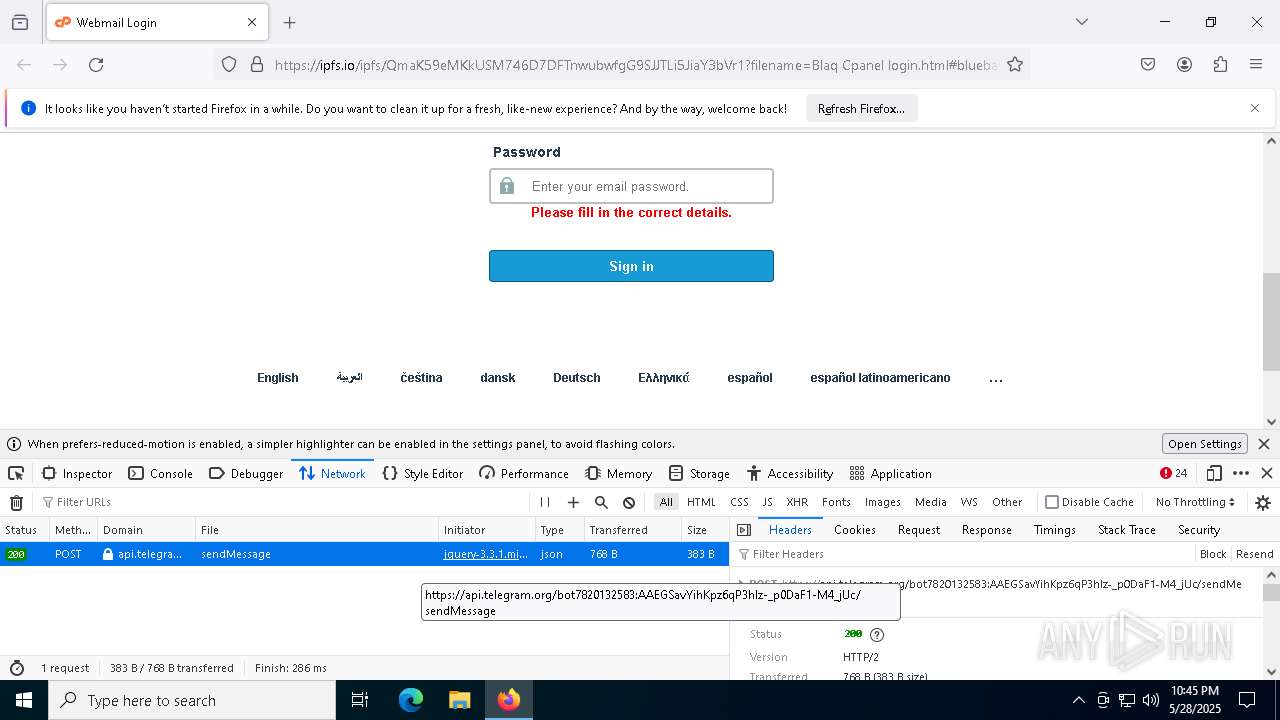Enable Disable Cache checkbox
Image resolution: width=1280 pixels, height=720 pixels.
pos(1052,502)
